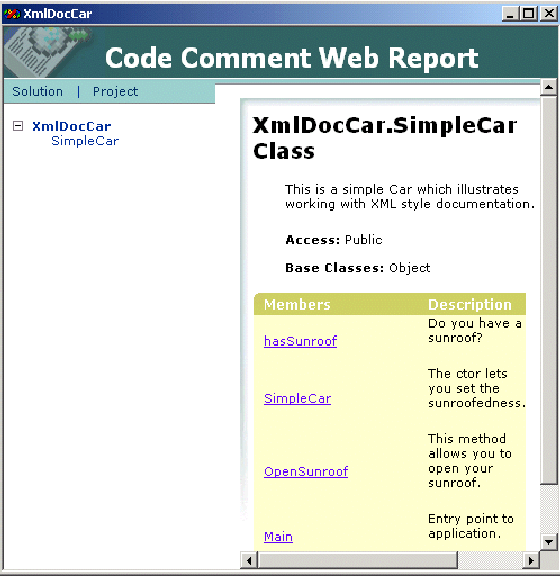Click the 'XmlDocCar.SimpleCar Class' heading
Viewport: 560px width, 576px height.
385,138
